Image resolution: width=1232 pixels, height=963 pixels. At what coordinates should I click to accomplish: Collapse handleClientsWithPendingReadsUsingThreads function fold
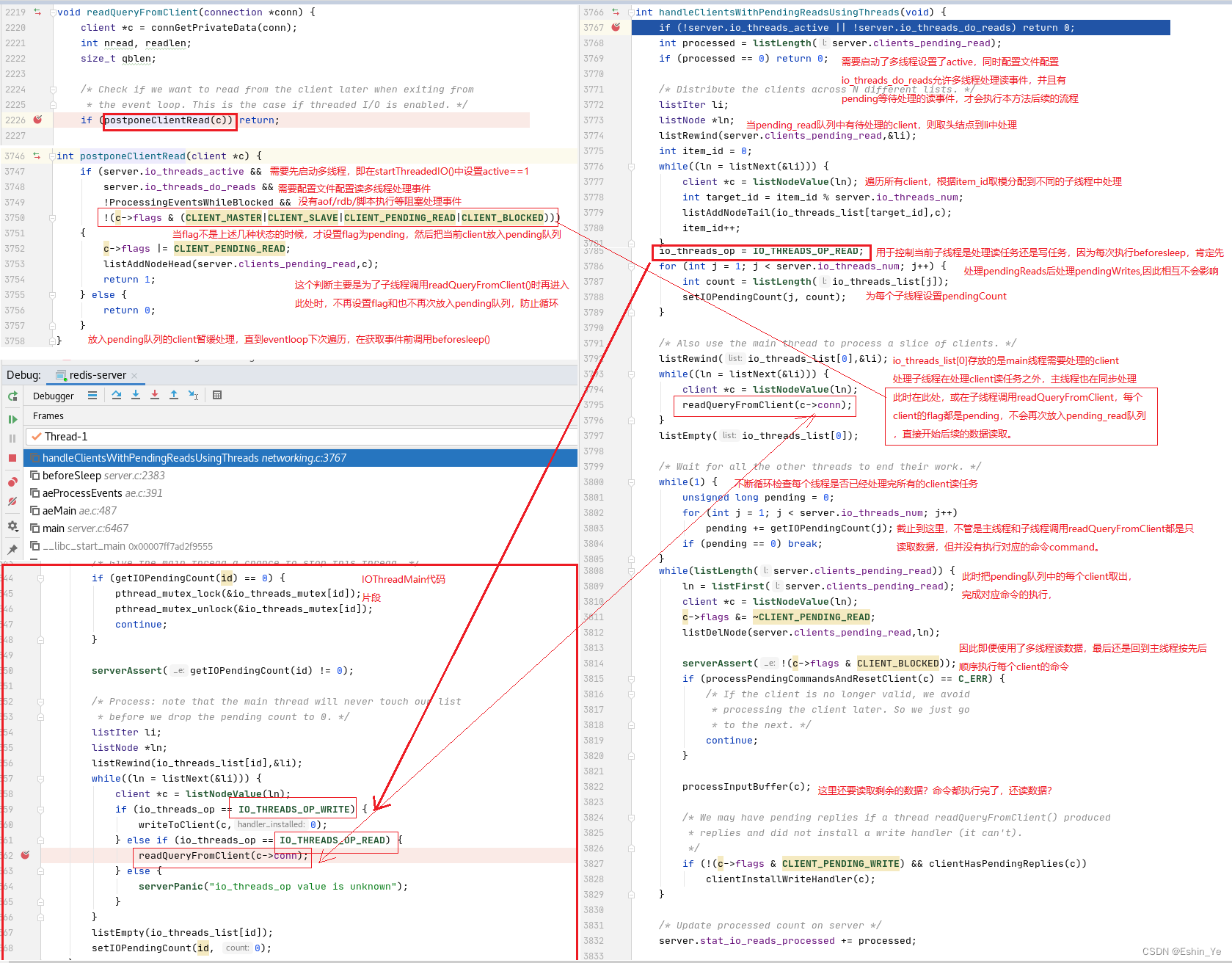[631, 12]
